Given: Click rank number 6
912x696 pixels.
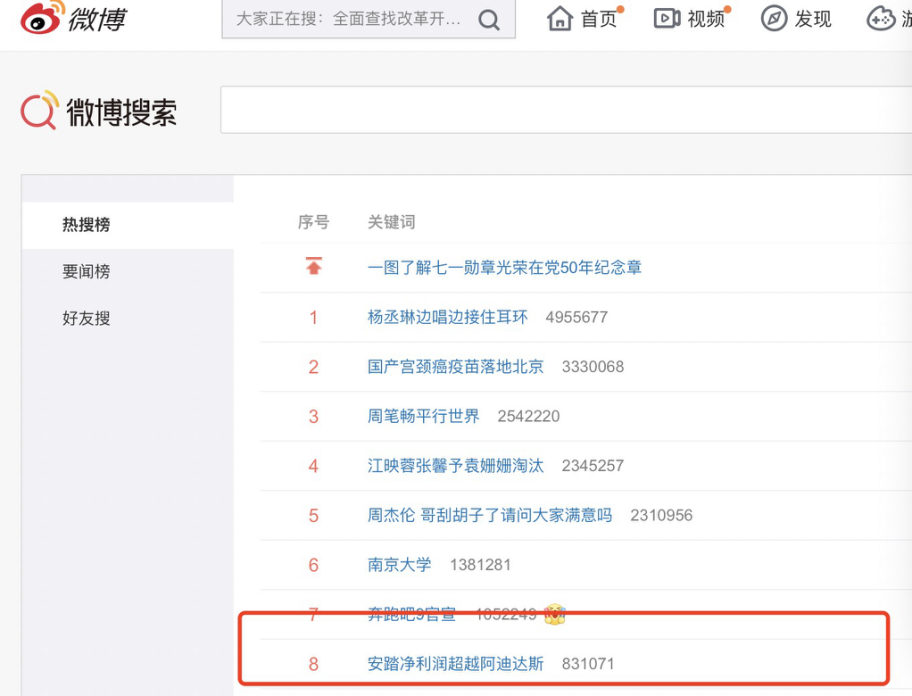Looking at the screenshot, I should pyautogui.click(x=314, y=564).
